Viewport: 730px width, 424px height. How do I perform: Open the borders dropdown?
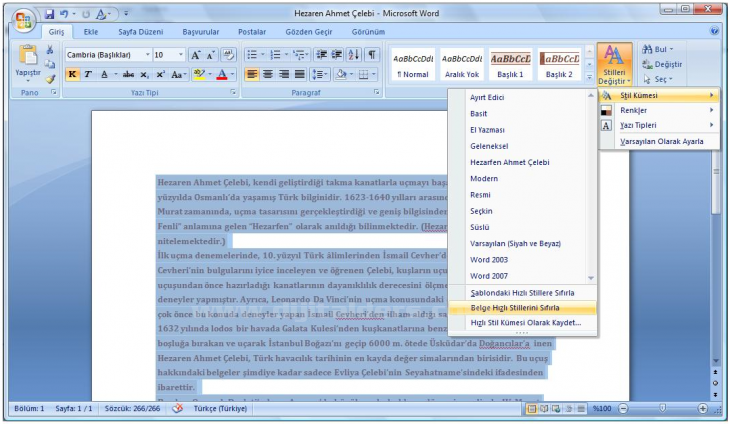tap(373, 74)
